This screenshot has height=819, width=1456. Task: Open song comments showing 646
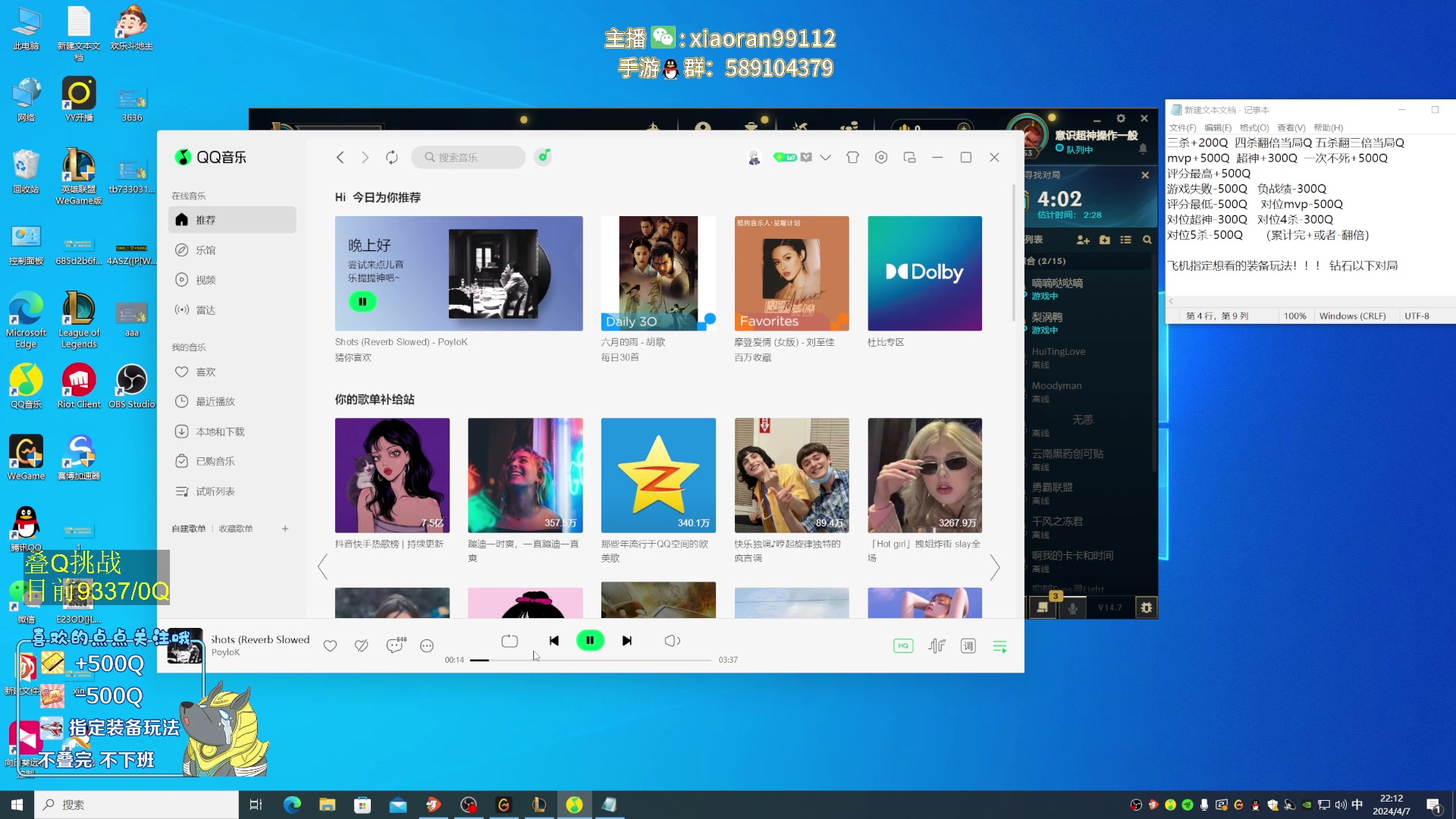[x=395, y=645]
